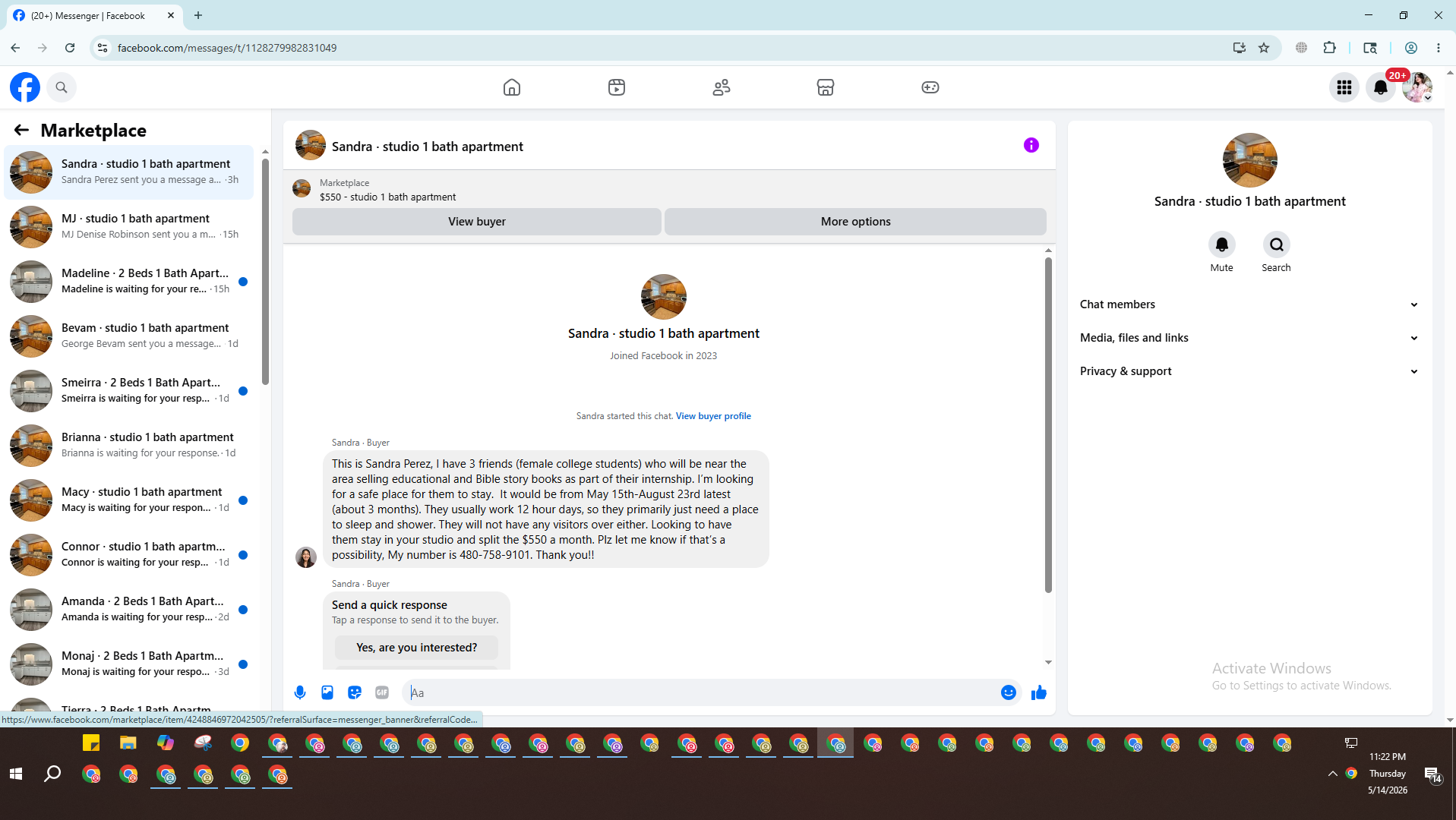View site information icon in address bar
The image size is (1456, 820).
(x=103, y=48)
